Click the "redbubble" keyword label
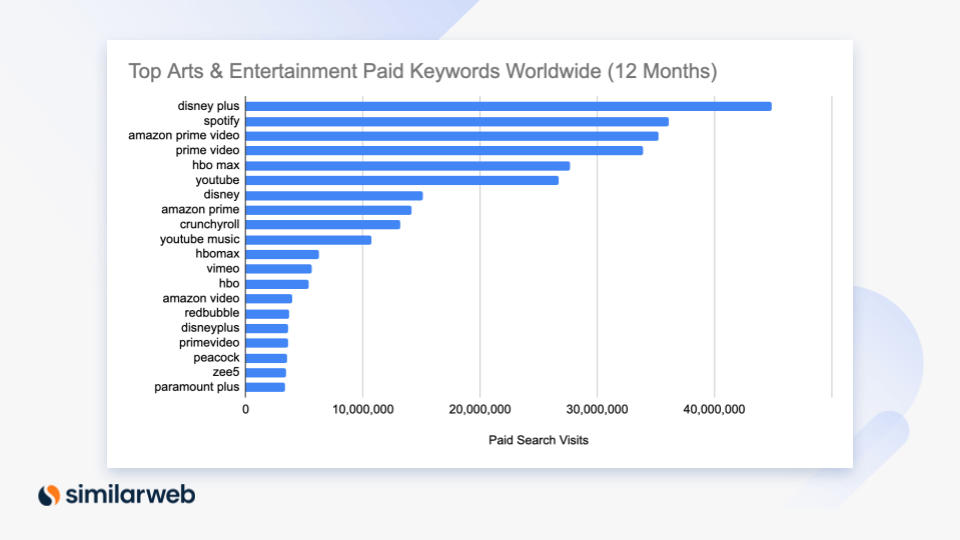The width and height of the screenshot is (960, 540). point(212,313)
